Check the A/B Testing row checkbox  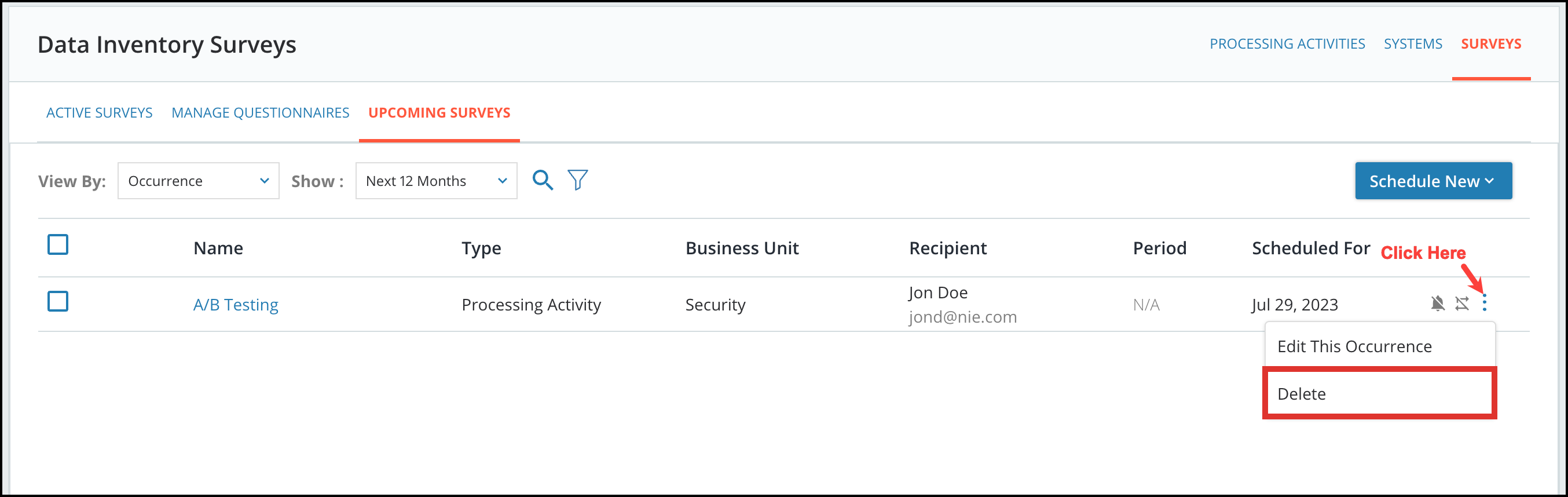pyautogui.click(x=58, y=301)
